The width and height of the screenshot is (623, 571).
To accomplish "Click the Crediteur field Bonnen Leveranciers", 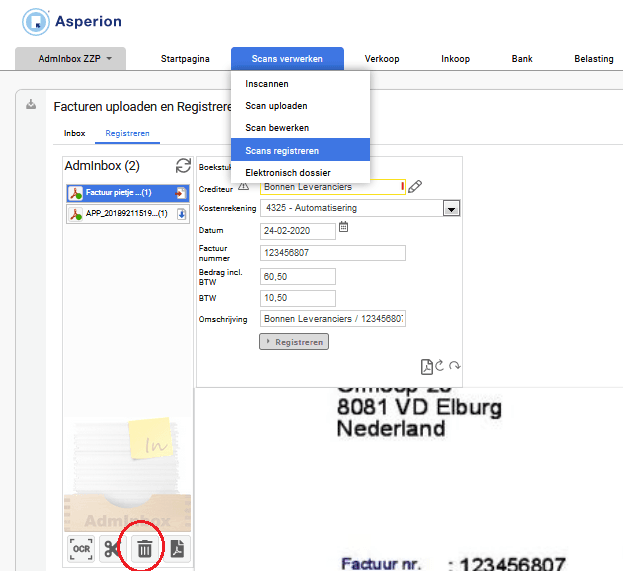I will point(333,187).
